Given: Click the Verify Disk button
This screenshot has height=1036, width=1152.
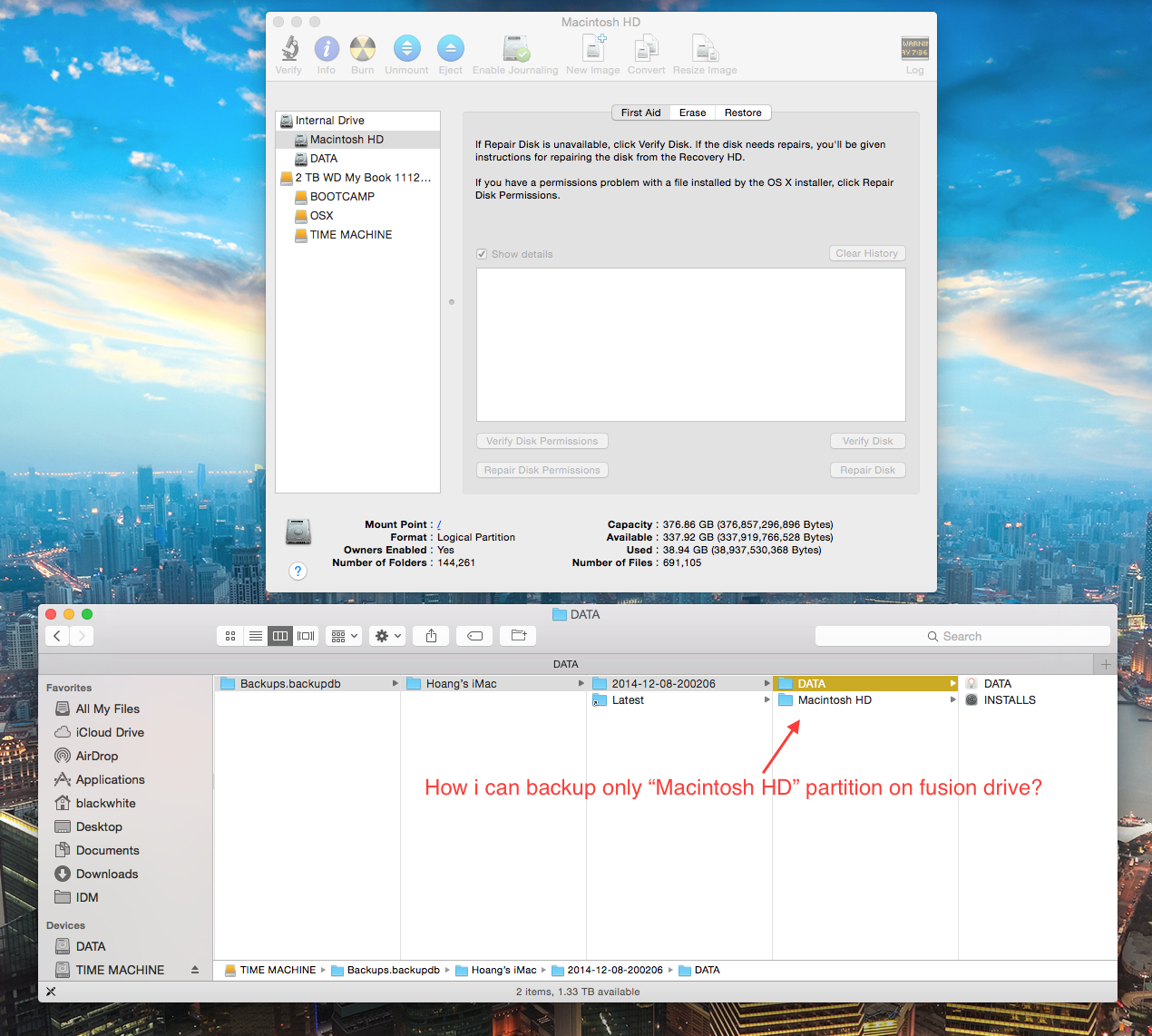Looking at the screenshot, I should [x=867, y=441].
